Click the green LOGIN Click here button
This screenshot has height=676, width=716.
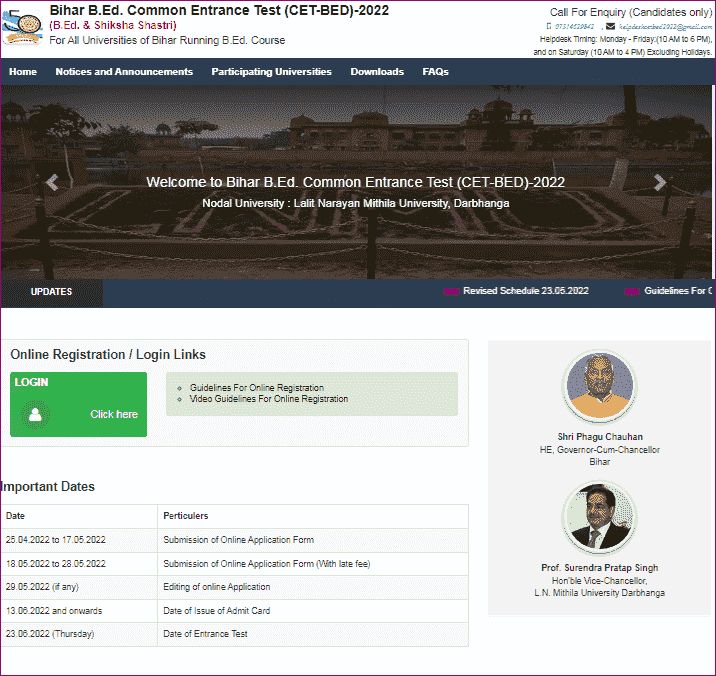(79, 404)
